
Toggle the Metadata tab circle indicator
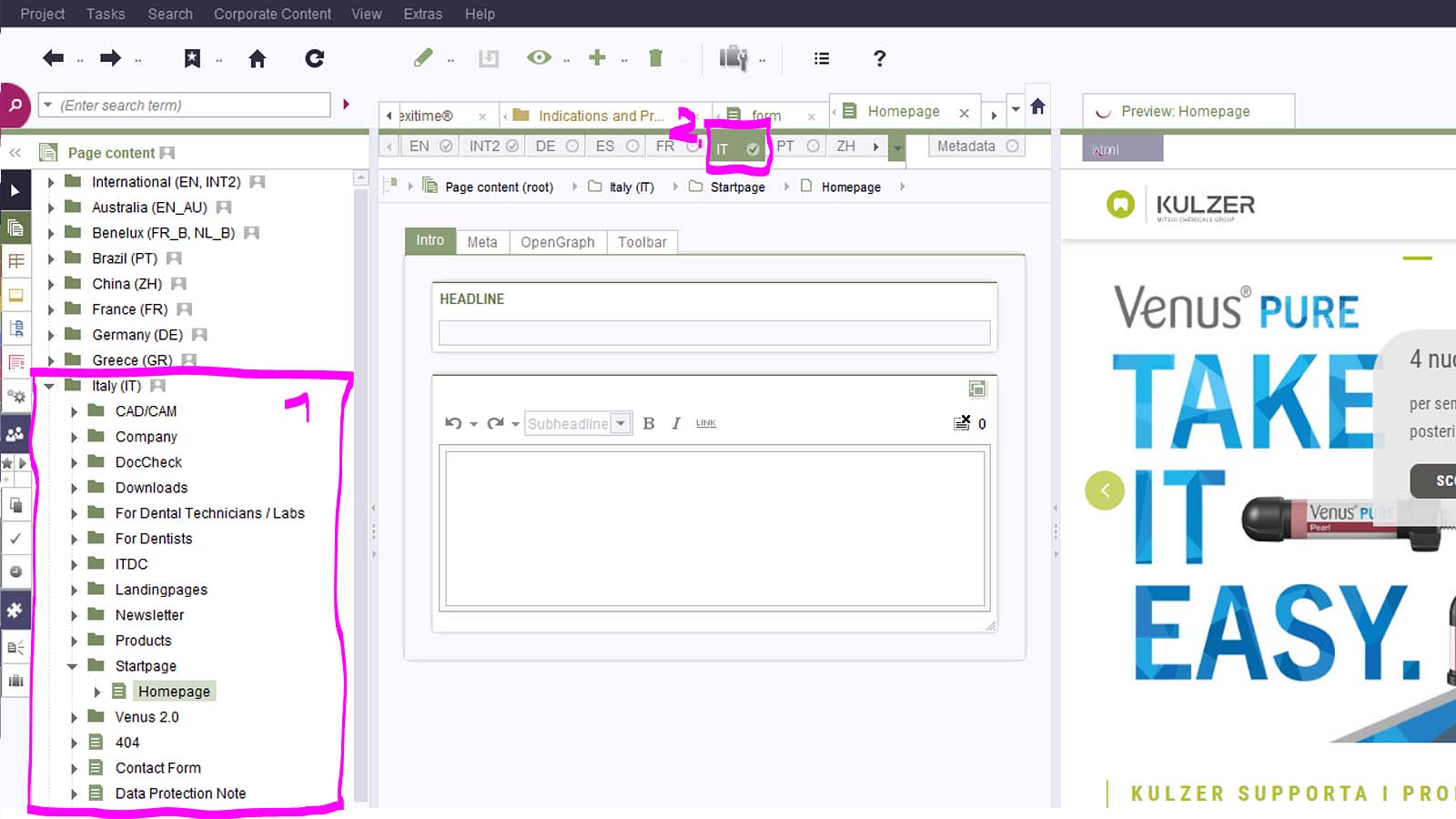[1012, 146]
